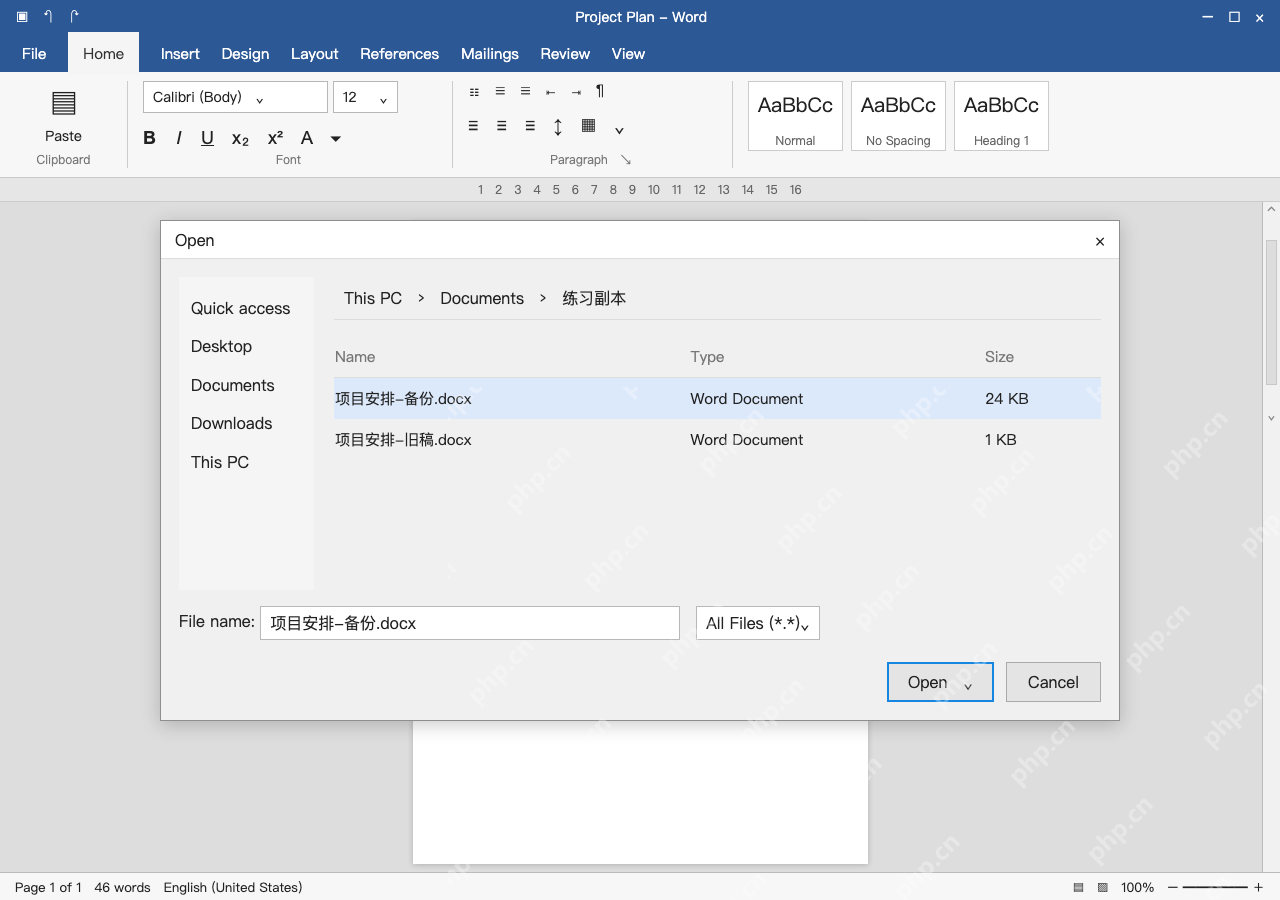Click the Decrease Indent icon
Image resolution: width=1280 pixels, height=900 pixels.
[550, 92]
